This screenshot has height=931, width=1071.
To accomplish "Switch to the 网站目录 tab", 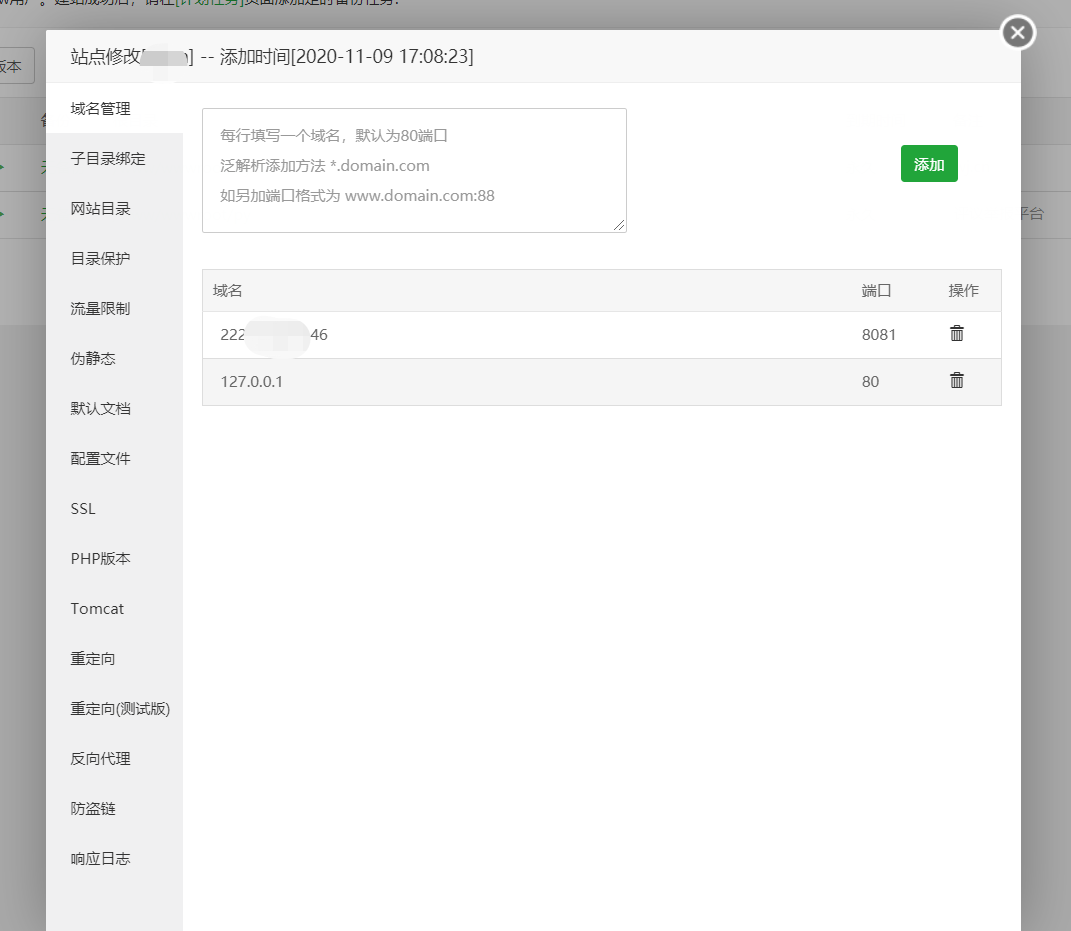I will pos(114,208).
